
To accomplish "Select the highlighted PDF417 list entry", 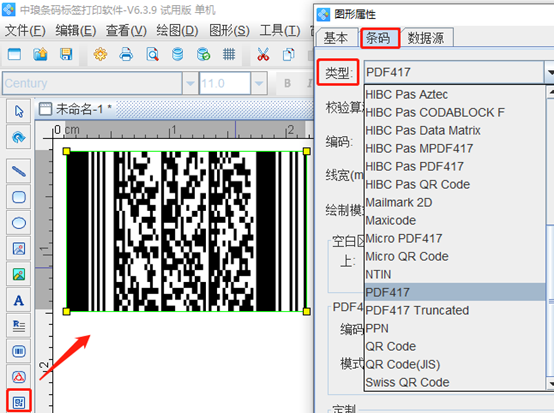I will [x=455, y=292].
